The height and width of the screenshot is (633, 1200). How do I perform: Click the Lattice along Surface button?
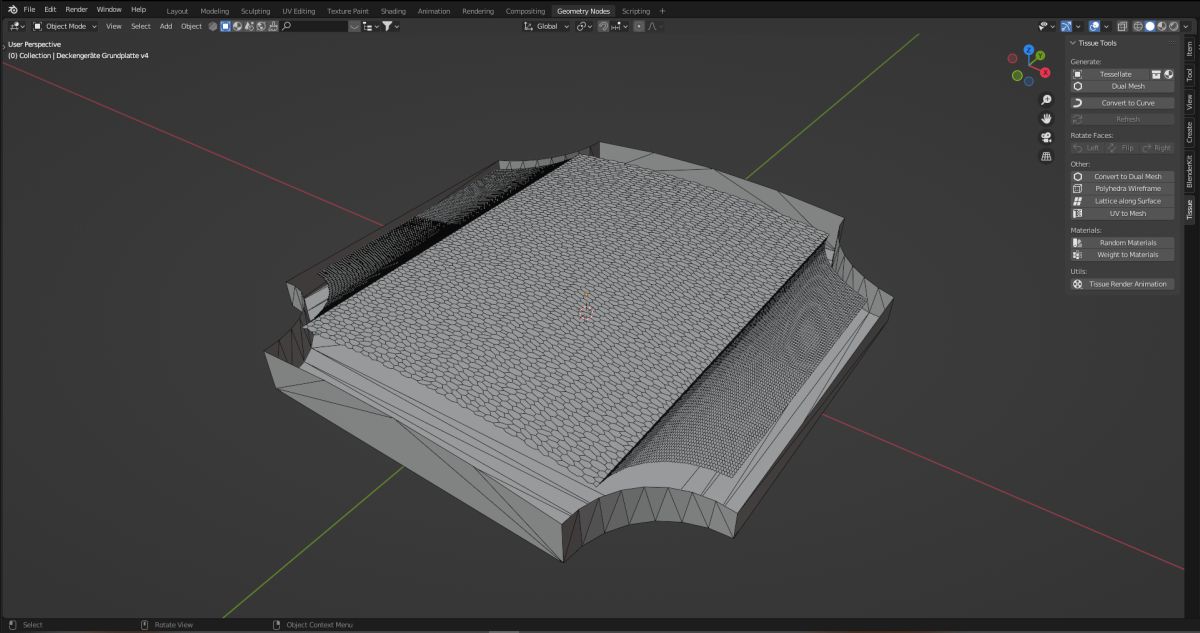point(1123,201)
